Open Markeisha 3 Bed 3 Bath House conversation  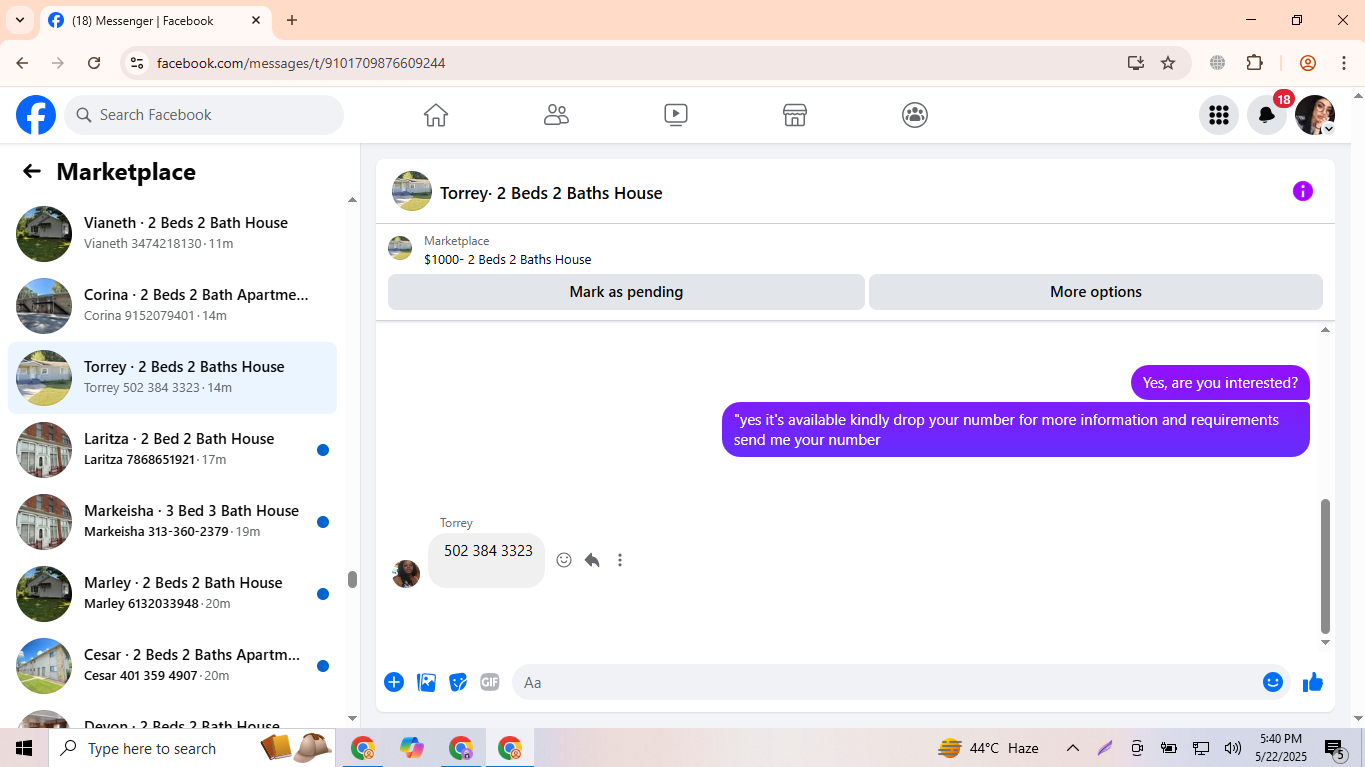tap(172, 522)
